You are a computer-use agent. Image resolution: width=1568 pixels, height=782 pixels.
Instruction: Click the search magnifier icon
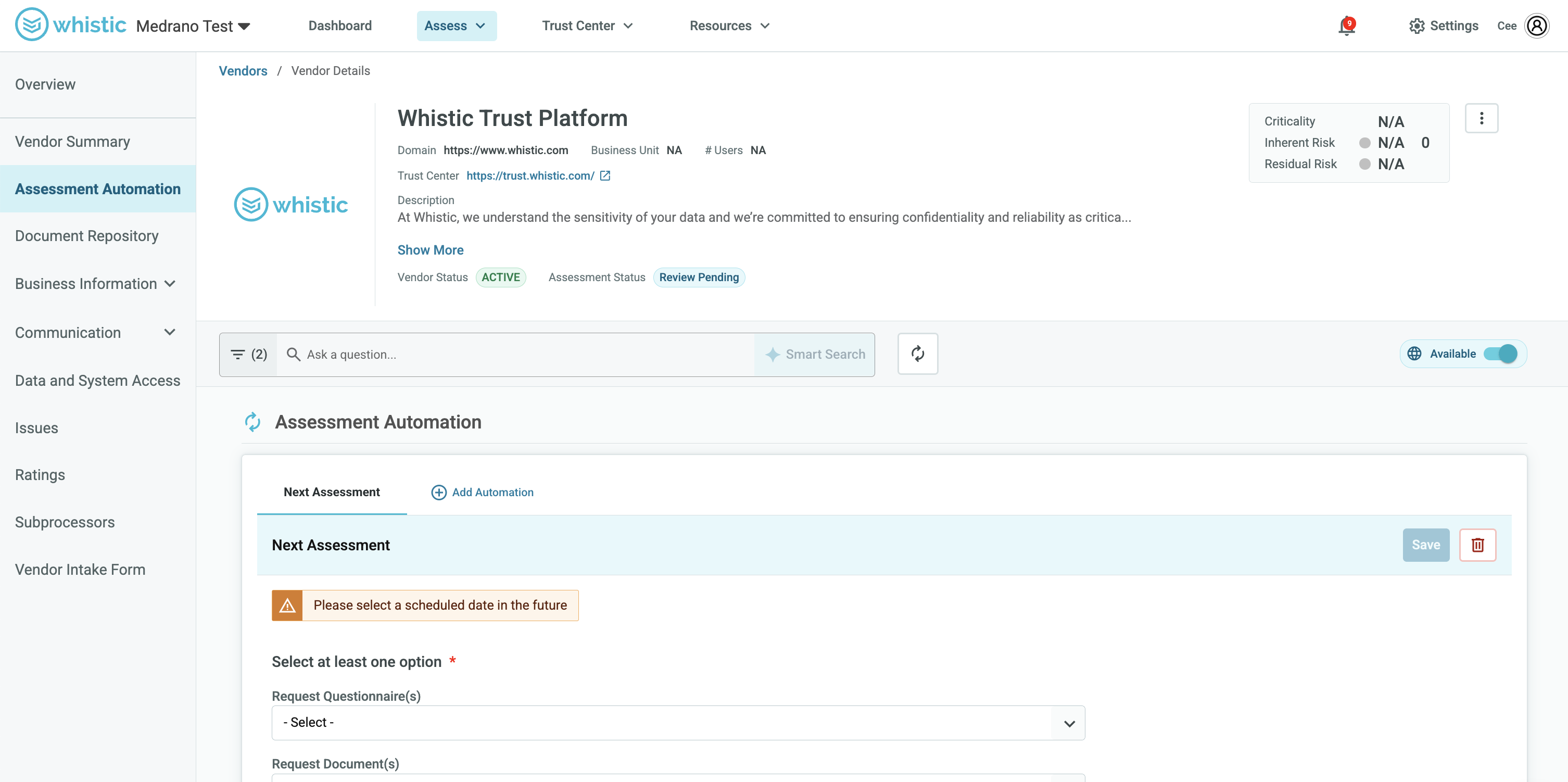click(x=294, y=354)
